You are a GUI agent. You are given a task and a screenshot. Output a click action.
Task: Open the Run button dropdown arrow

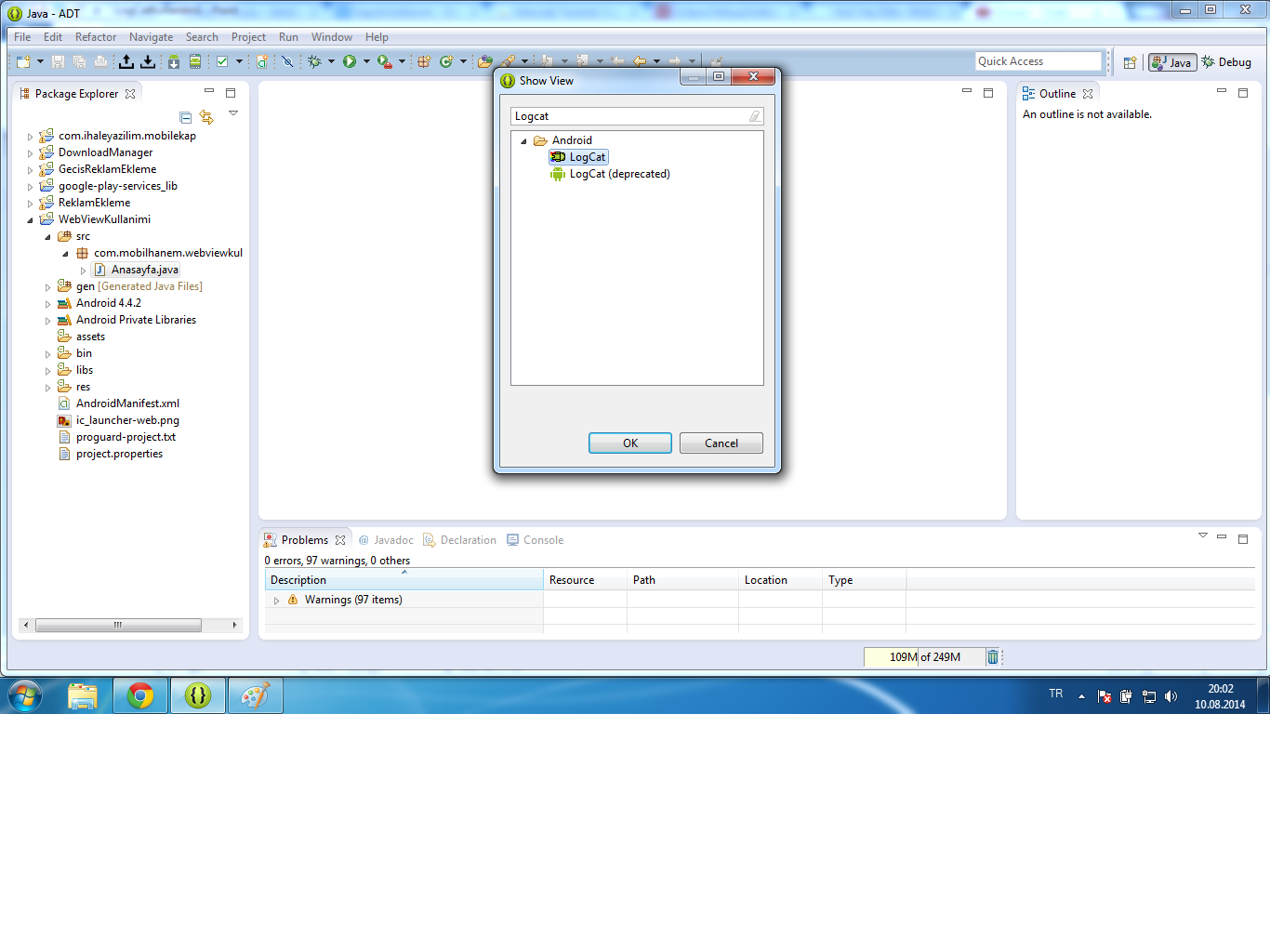[x=366, y=61]
